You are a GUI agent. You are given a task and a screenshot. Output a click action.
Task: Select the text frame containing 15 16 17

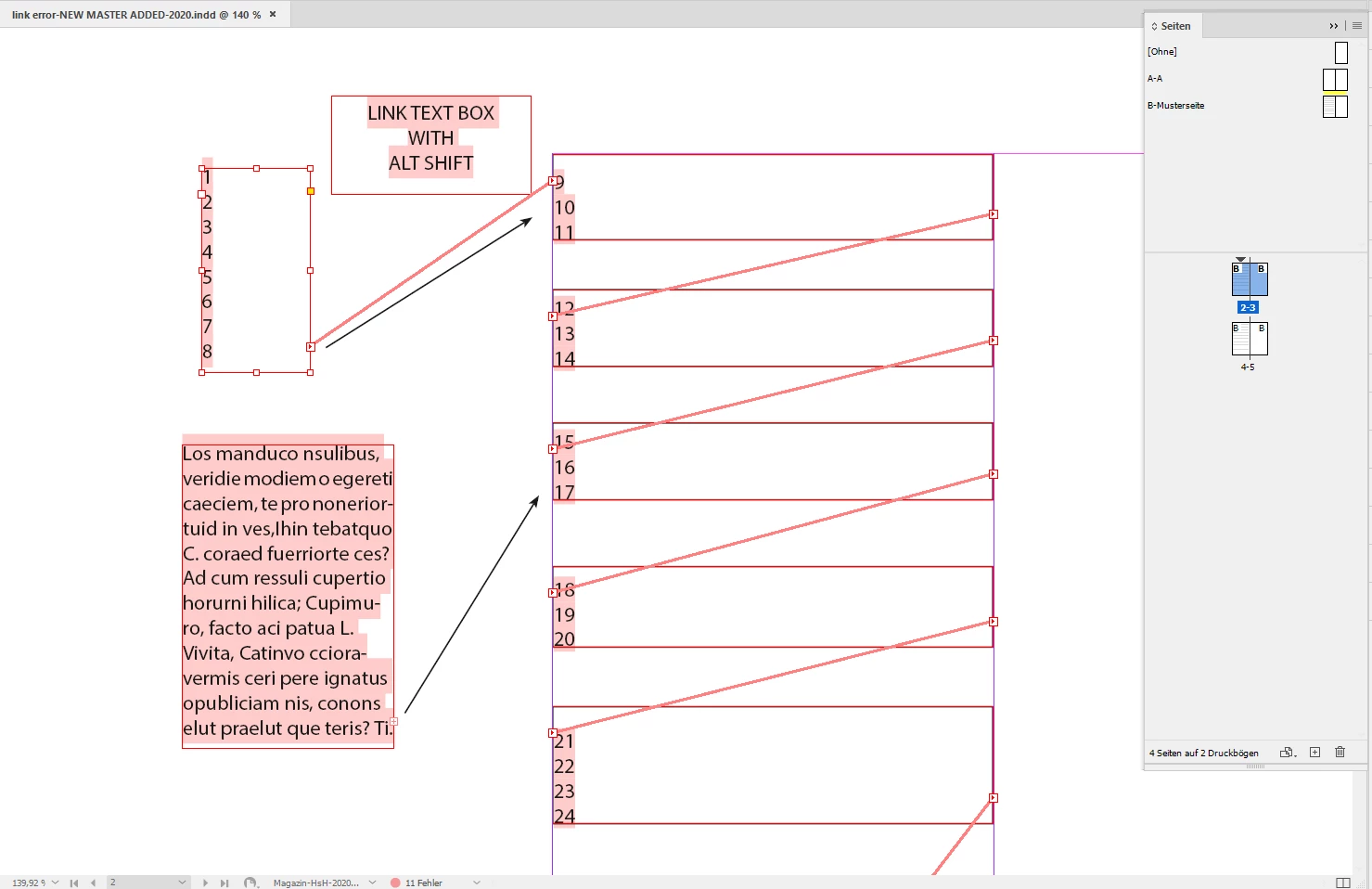[x=773, y=461]
